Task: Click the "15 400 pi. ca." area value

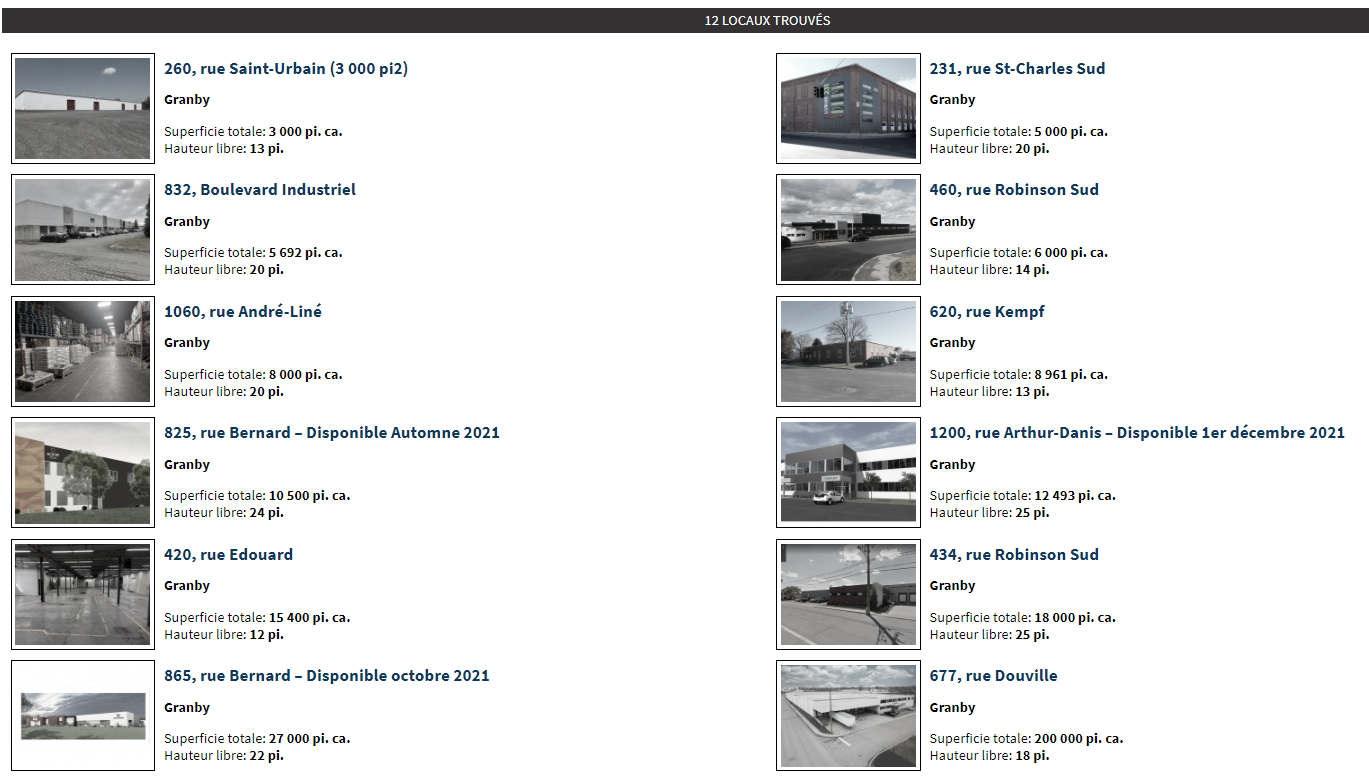Action: pyautogui.click(x=309, y=618)
